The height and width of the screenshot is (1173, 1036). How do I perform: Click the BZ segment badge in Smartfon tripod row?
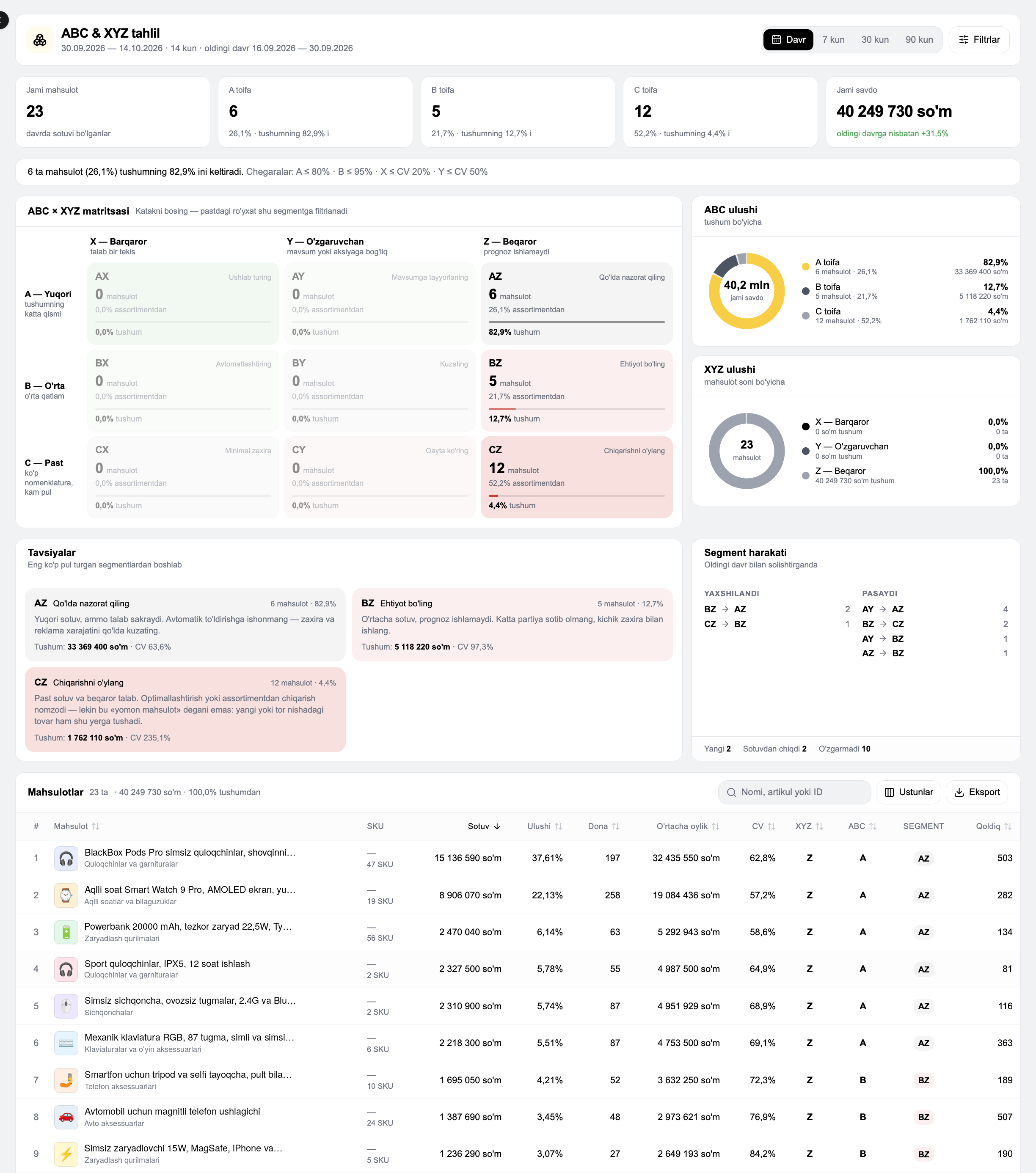pos(923,1080)
